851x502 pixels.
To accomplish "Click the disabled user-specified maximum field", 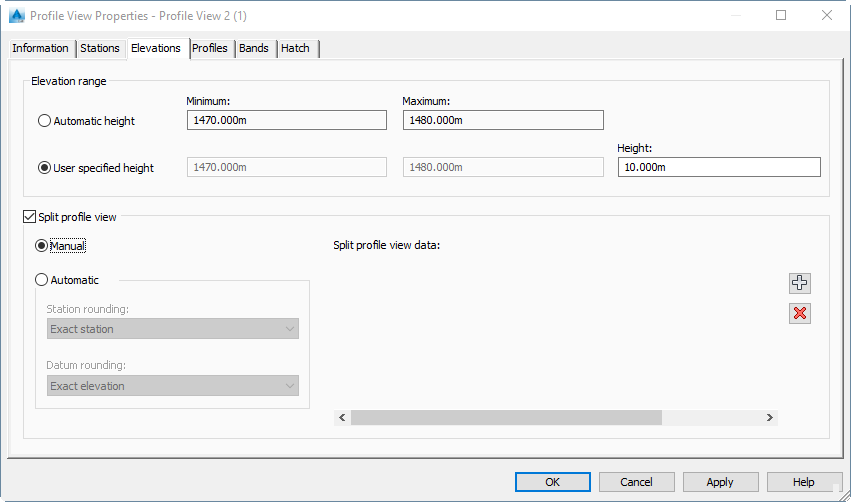I will pos(503,167).
